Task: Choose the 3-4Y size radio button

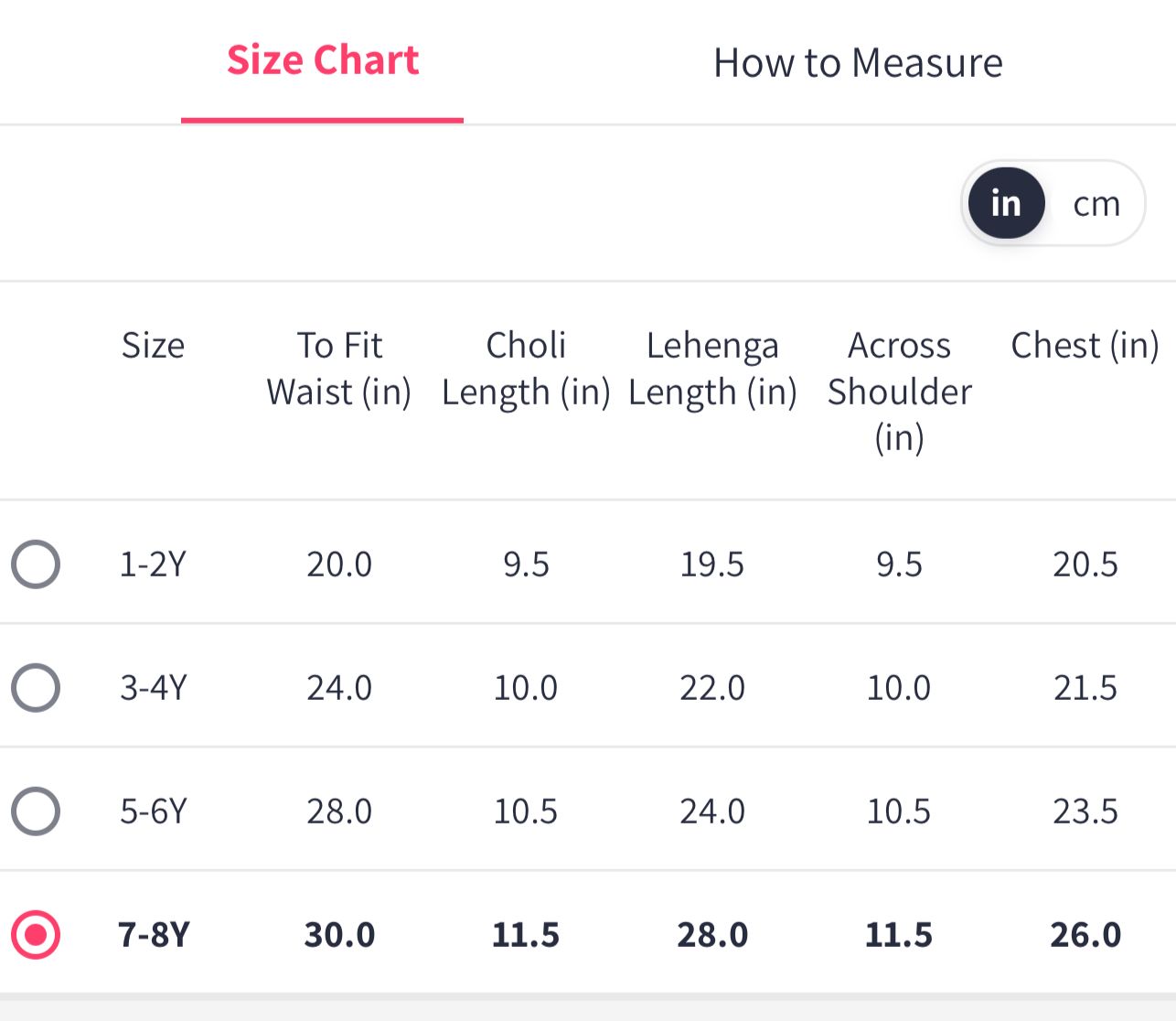Action: (36, 687)
